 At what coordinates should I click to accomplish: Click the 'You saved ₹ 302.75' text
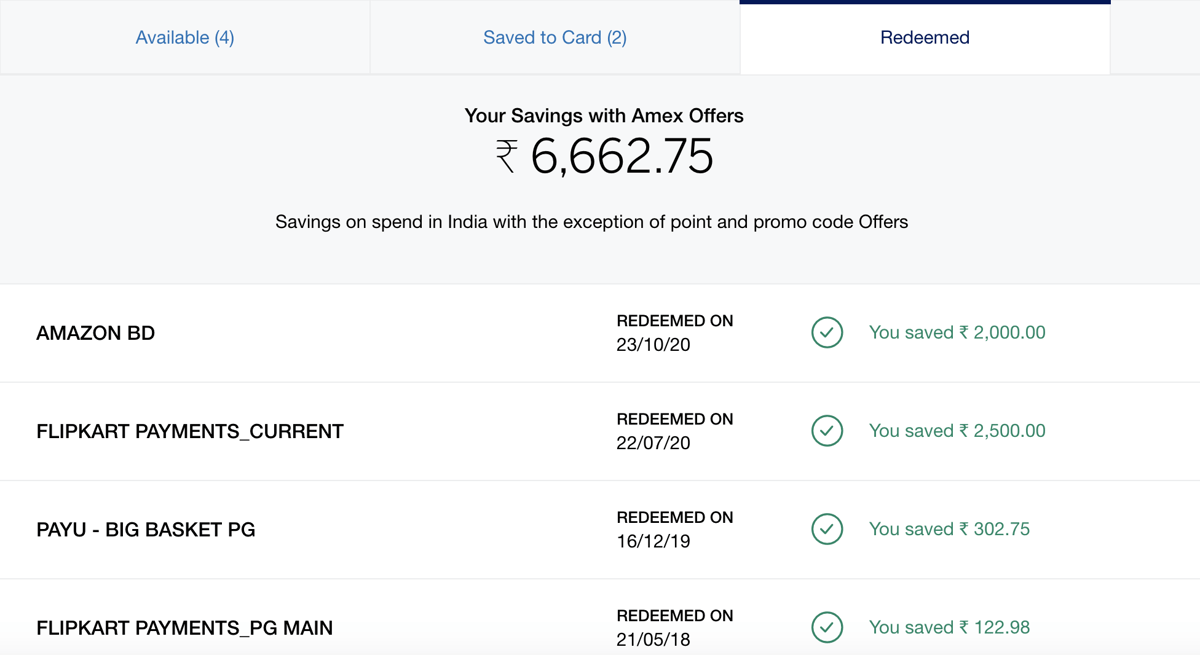pos(949,529)
